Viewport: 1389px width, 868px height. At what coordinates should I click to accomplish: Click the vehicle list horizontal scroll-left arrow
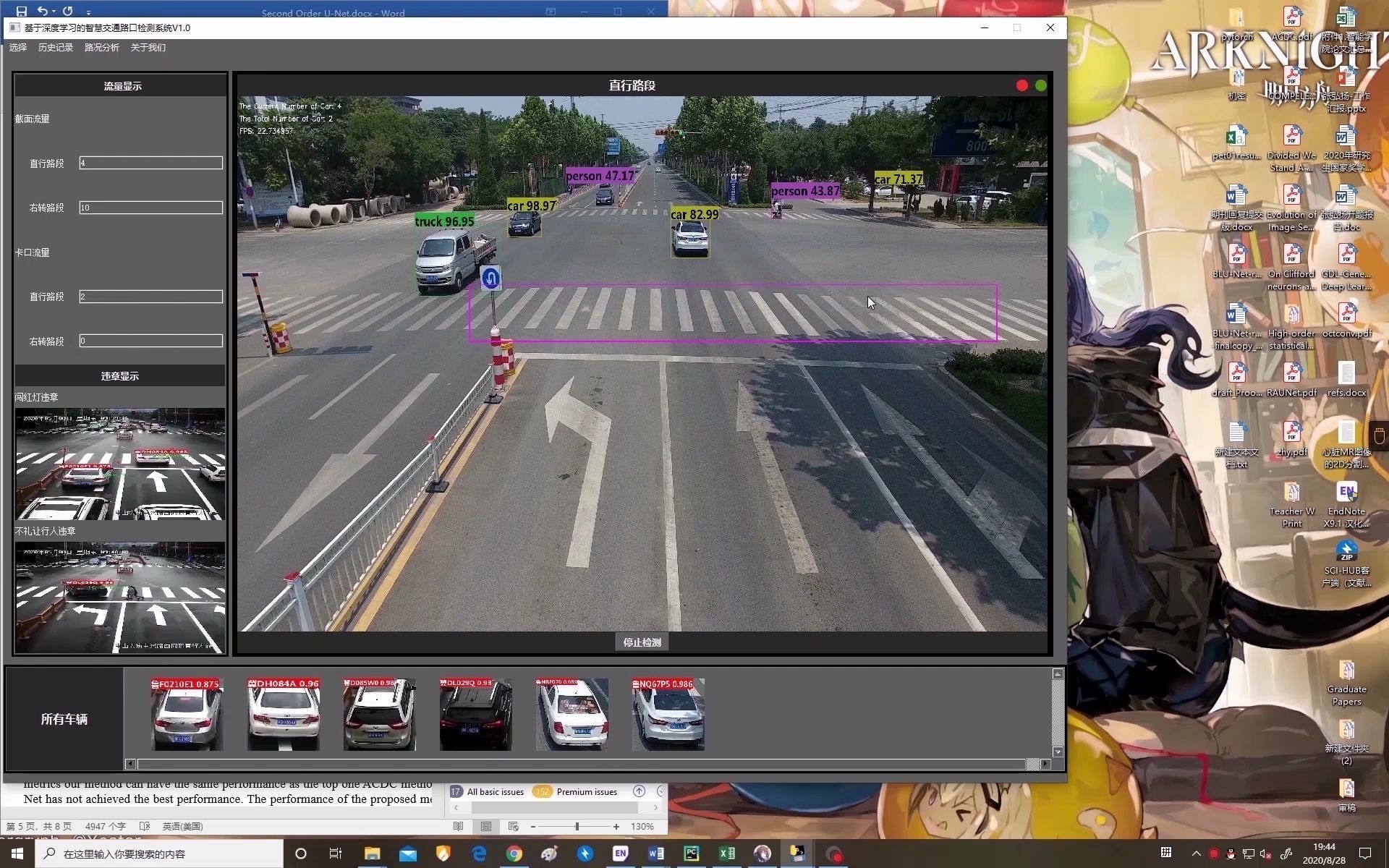click(130, 764)
